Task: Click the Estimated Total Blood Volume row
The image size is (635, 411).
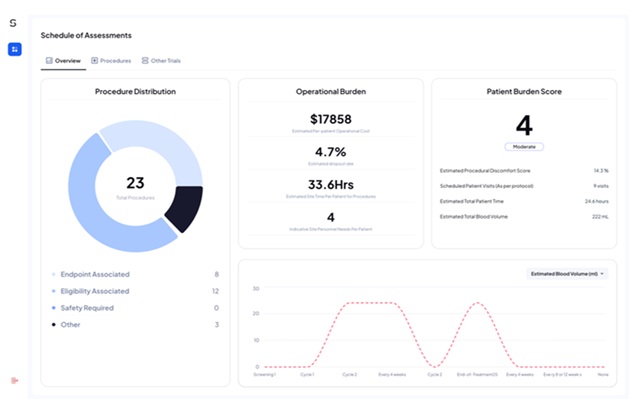Action: coord(524,216)
